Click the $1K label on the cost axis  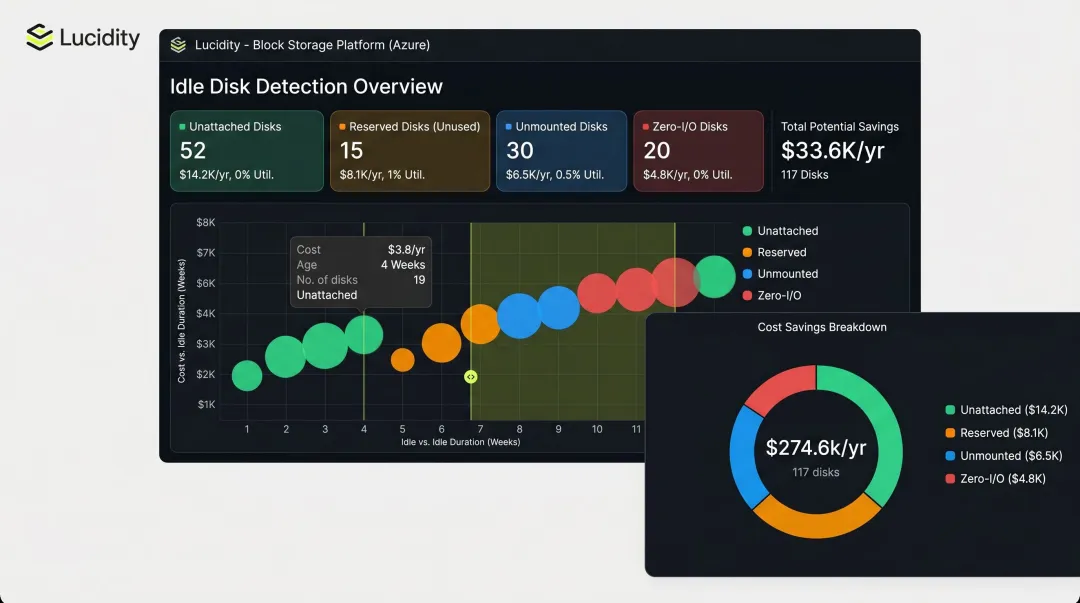click(206, 405)
